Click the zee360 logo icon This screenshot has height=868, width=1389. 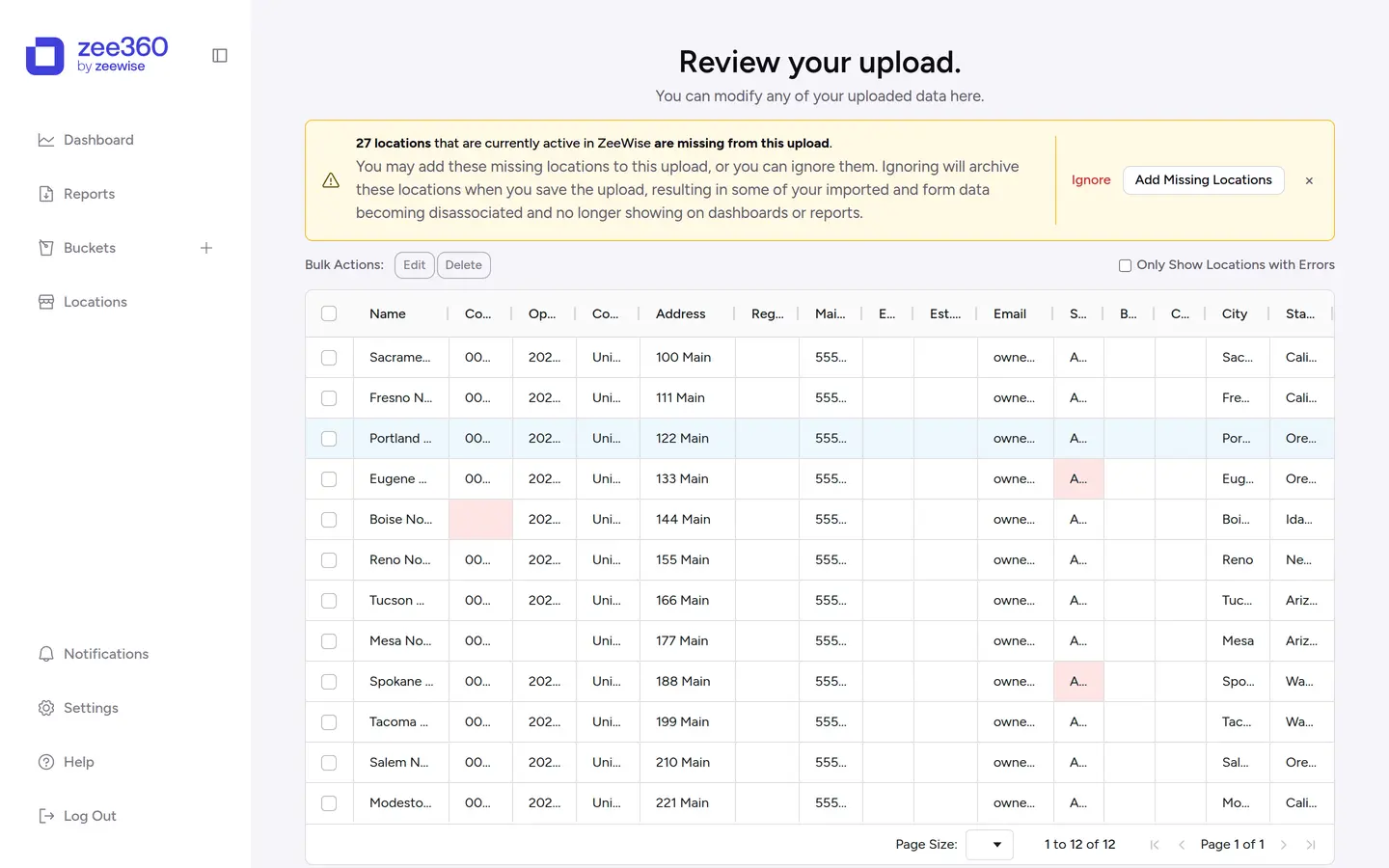point(44,56)
